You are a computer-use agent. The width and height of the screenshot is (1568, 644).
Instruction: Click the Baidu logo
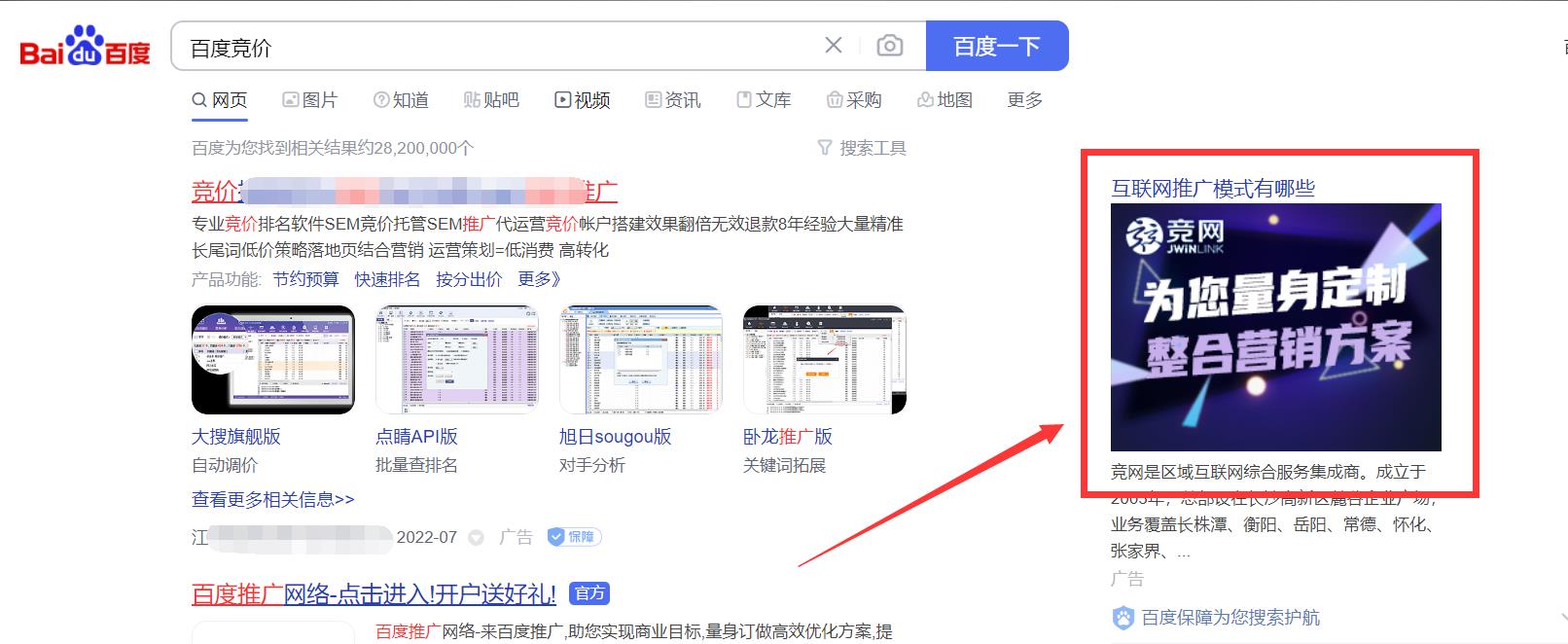tap(86, 46)
